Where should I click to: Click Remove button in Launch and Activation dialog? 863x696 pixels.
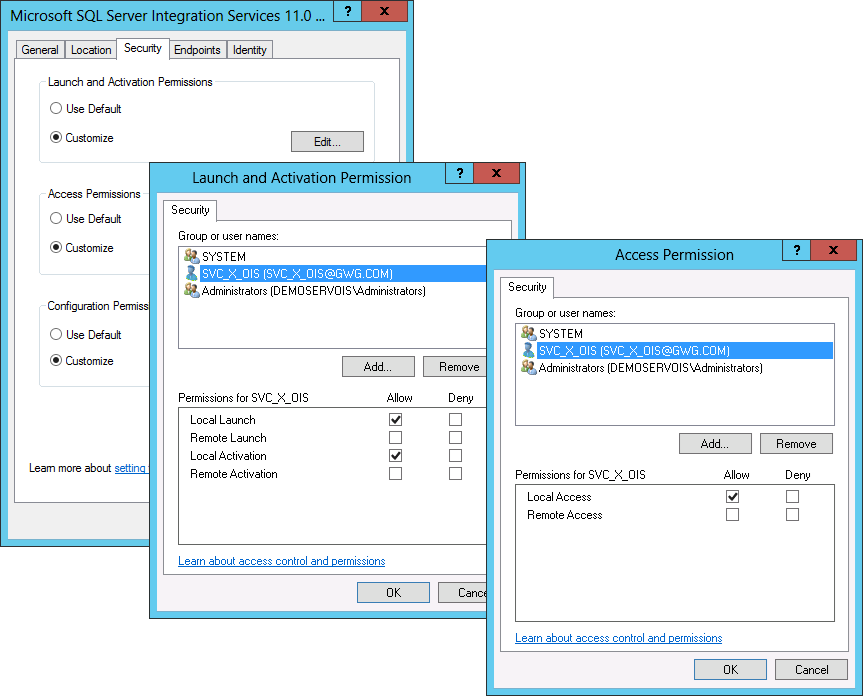click(x=455, y=367)
